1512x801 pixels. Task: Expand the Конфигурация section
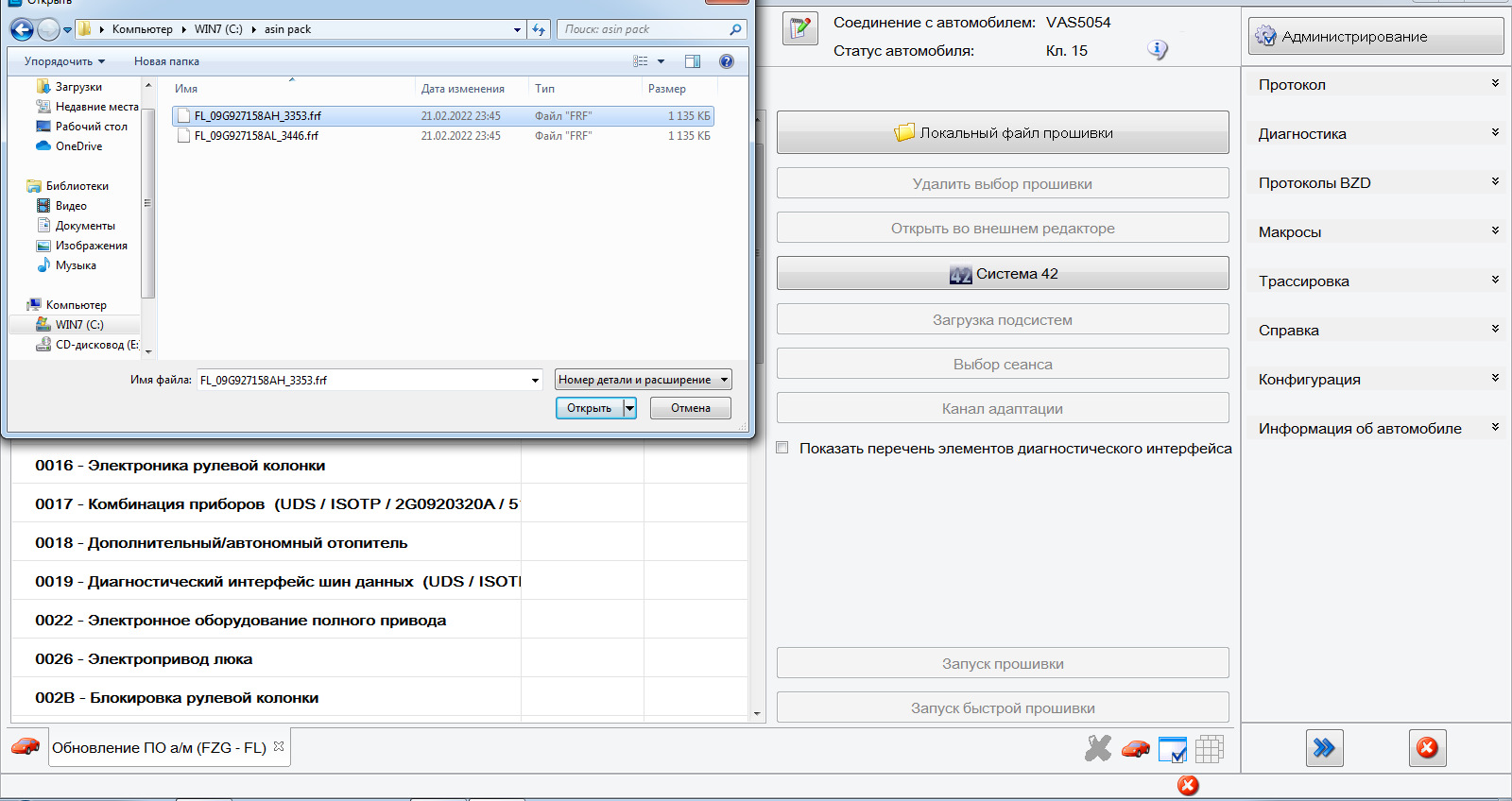(x=1375, y=379)
